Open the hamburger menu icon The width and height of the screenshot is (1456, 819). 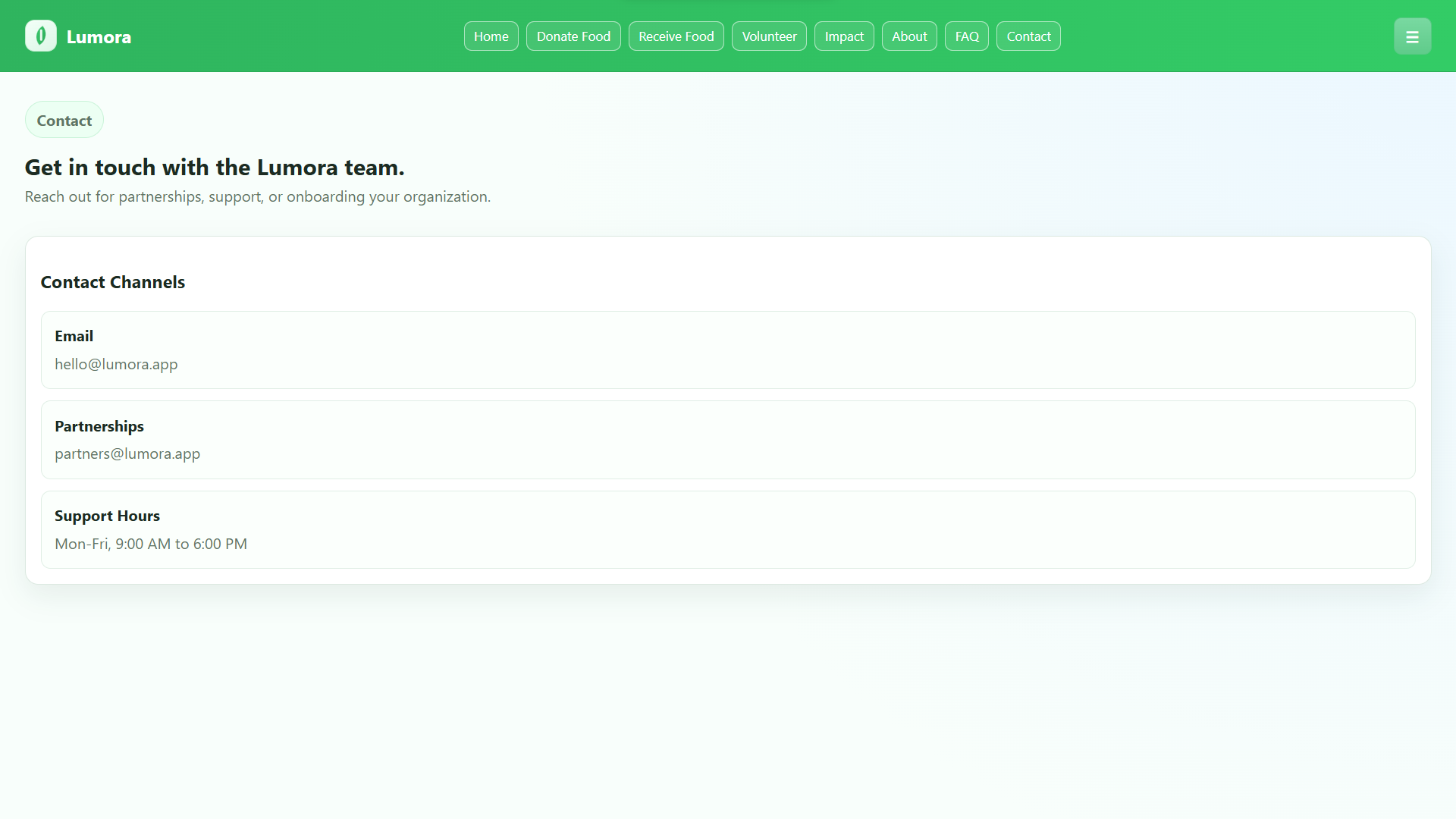[1412, 36]
